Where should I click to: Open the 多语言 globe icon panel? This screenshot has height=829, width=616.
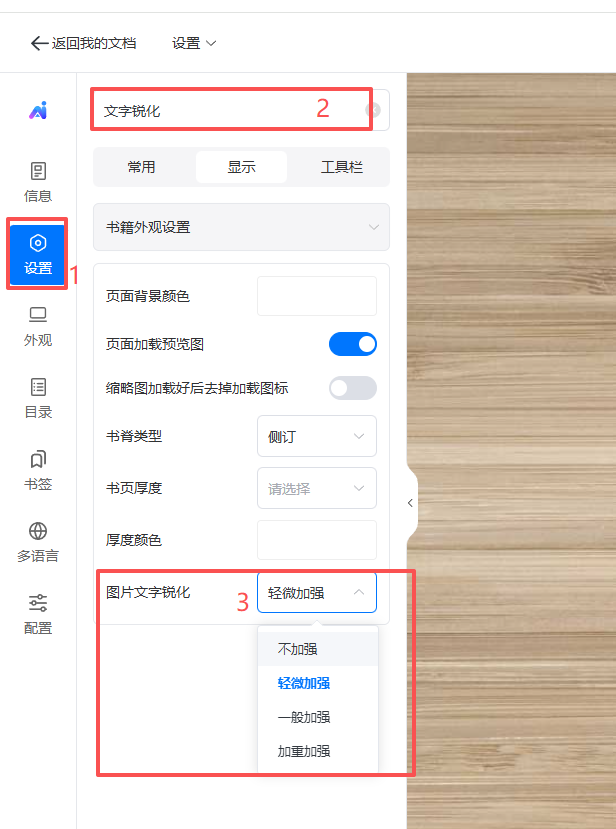pyautogui.click(x=38, y=542)
